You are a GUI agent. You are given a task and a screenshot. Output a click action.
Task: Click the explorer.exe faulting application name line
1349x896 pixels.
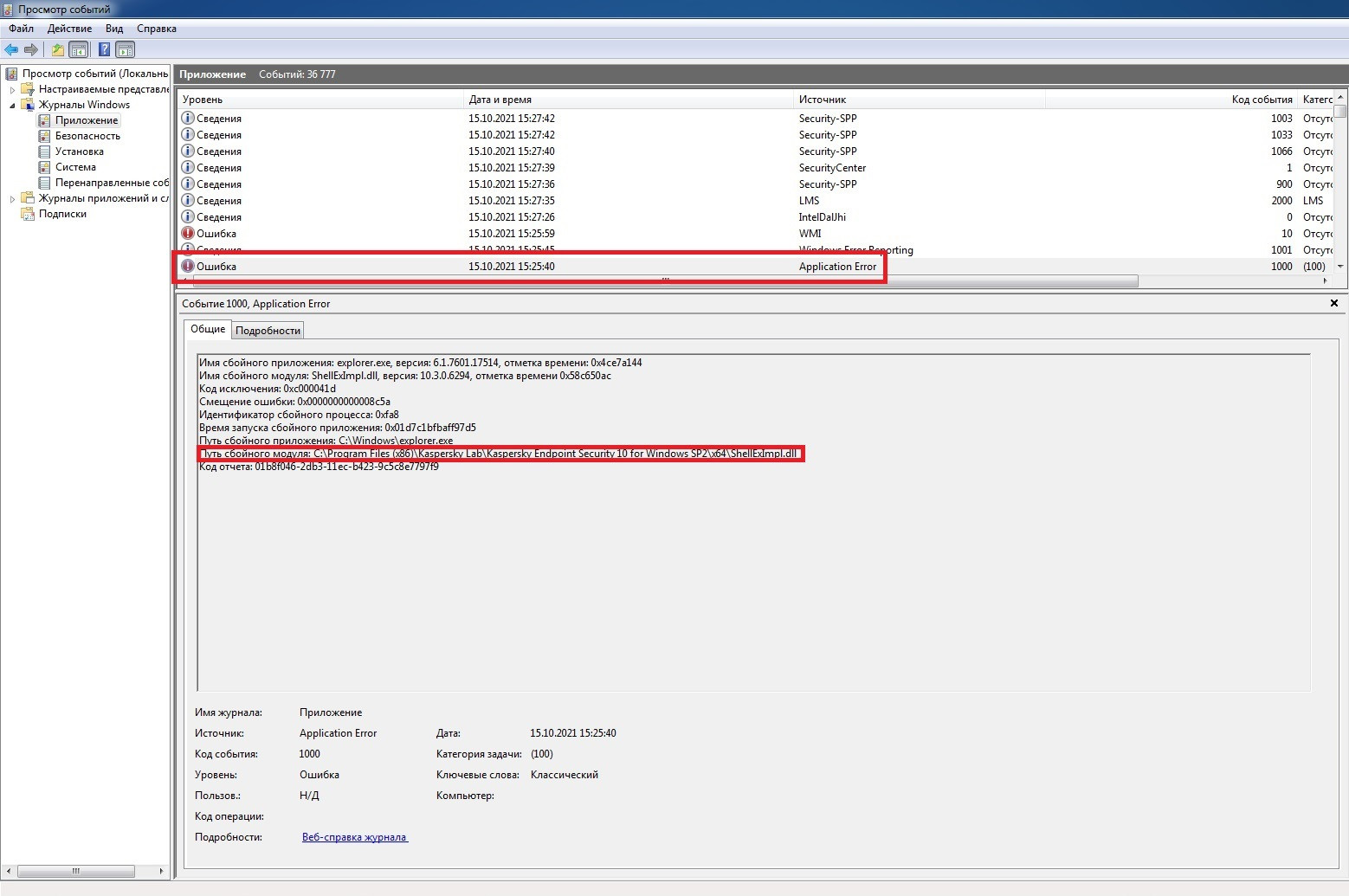pyautogui.click(x=421, y=363)
